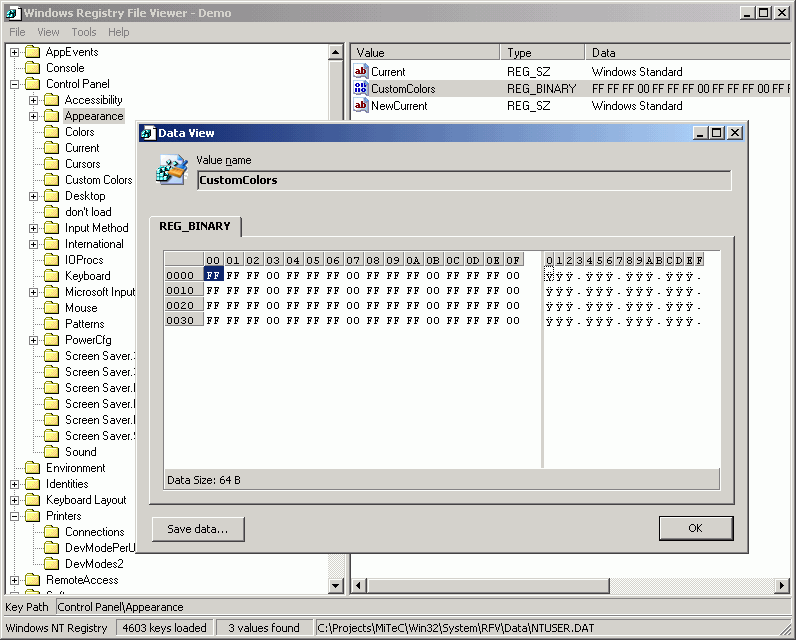Open the File menu
Image resolution: width=796 pixels, height=640 pixels.
(x=17, y=32)
